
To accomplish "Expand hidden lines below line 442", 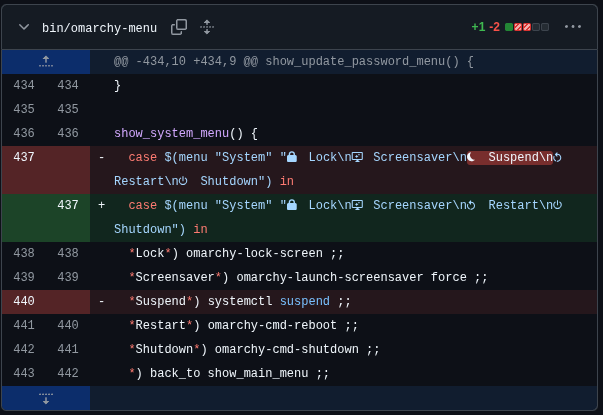I will coord(45,398).
